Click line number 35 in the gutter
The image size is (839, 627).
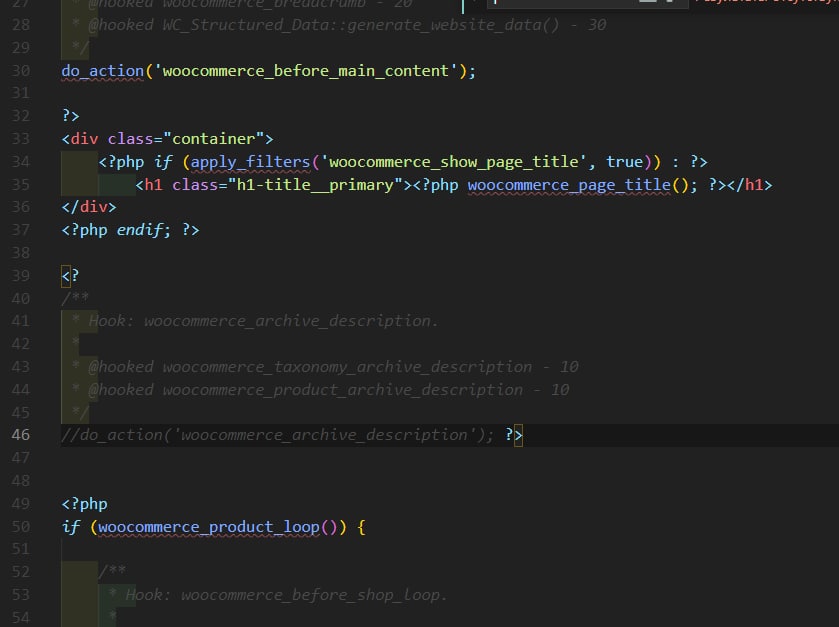tap(21, 185)
